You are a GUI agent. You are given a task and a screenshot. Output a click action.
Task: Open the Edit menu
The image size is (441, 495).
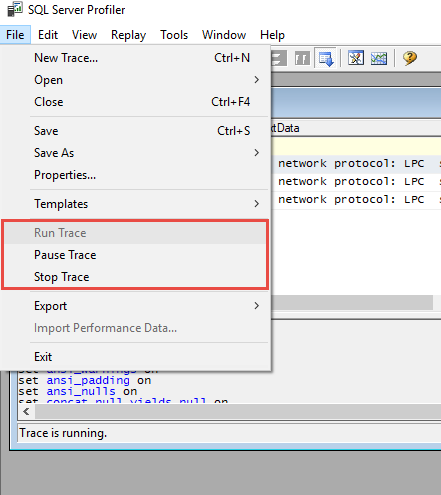tap(48, 35)
